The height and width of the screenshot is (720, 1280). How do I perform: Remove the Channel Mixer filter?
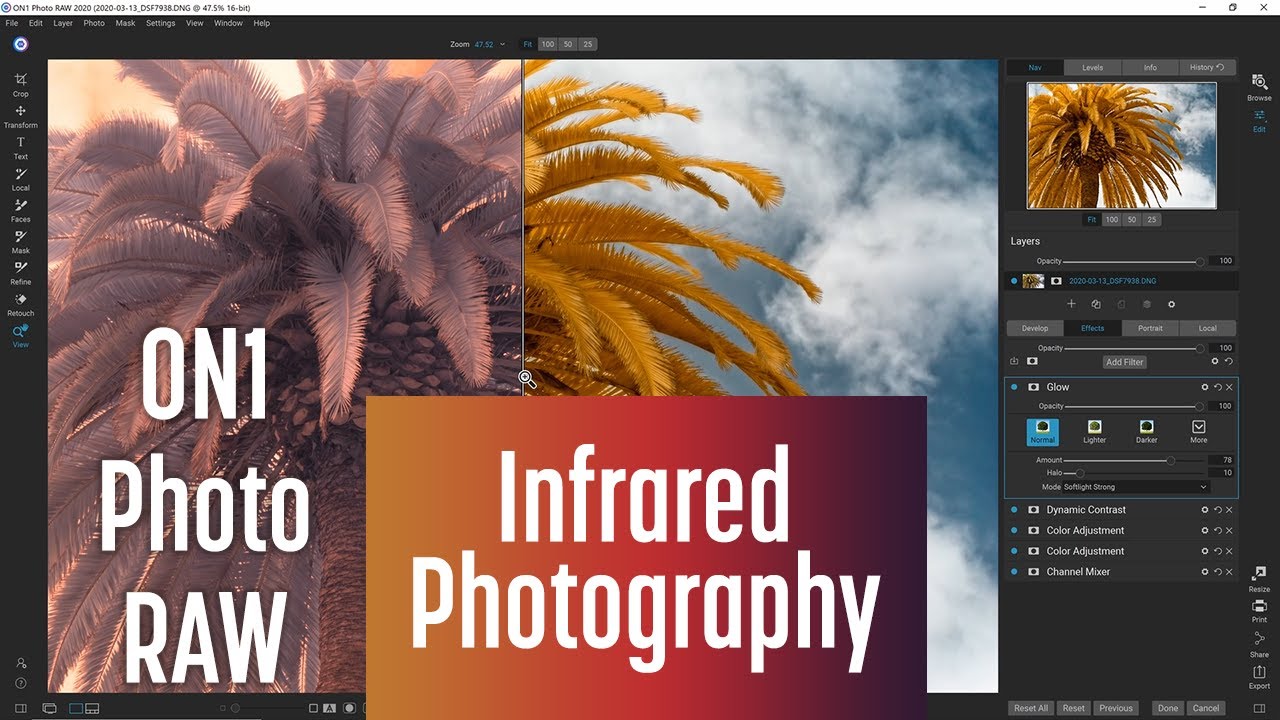(1229, 572)
